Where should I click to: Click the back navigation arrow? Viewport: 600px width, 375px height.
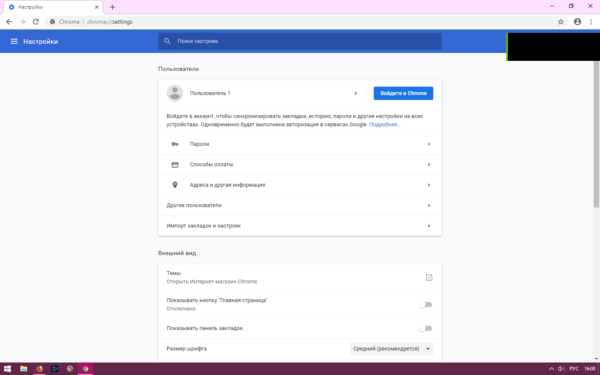(9, 22)
